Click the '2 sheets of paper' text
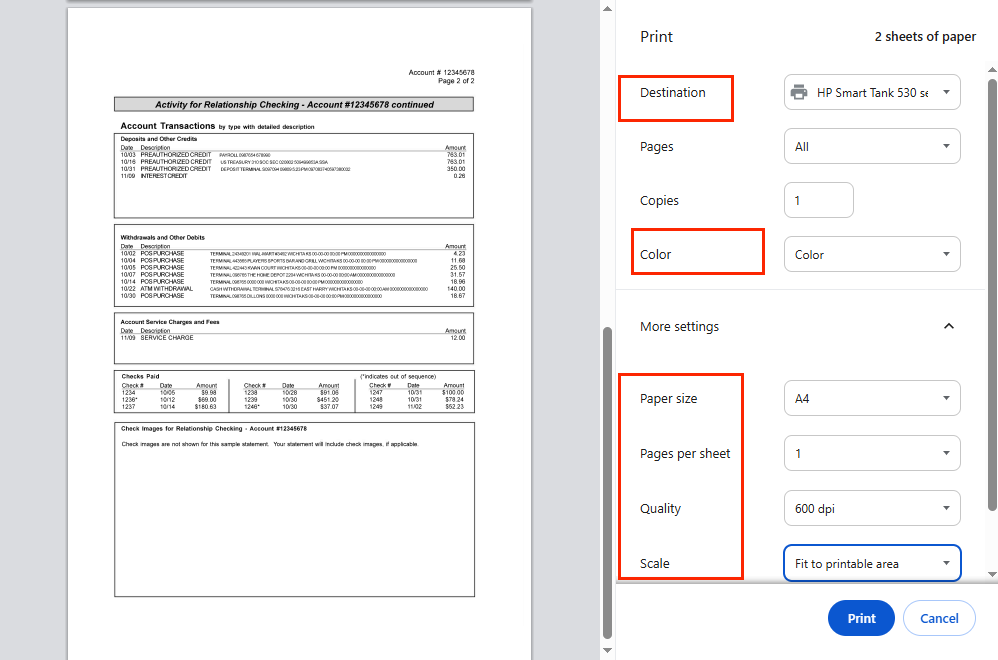Image resolution: width=998 pixels, height=660 pixels. (925, 37)
